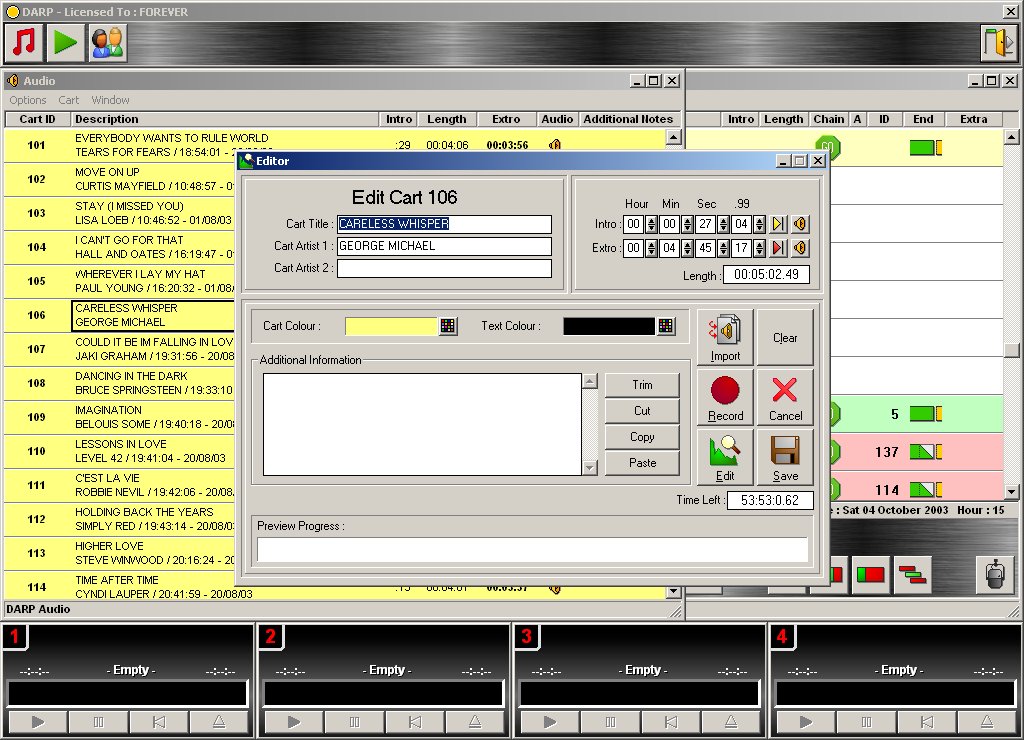This screenshot has width=1024, height=740.
Task: Open the Cart menu in Audio window
Action: (x=69, y=100)
